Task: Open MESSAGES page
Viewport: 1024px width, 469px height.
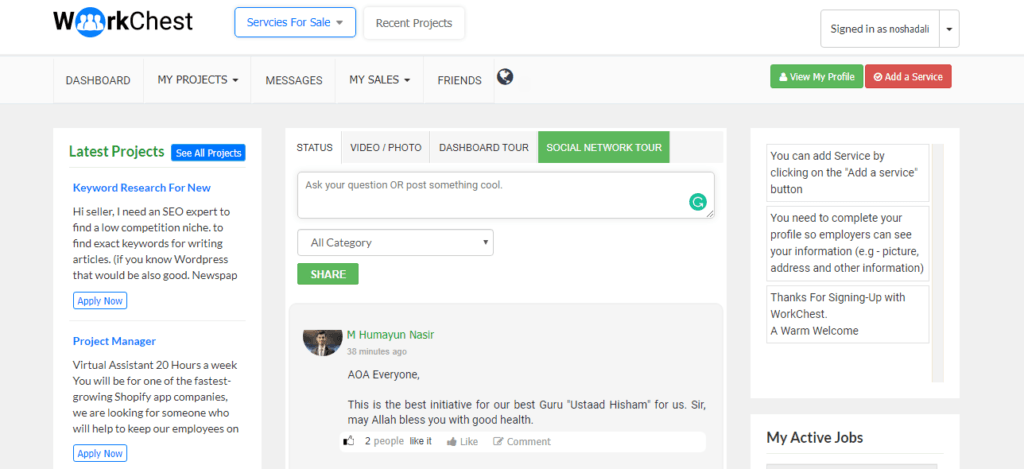Action: pyautogui.click(x=294, y=80)
